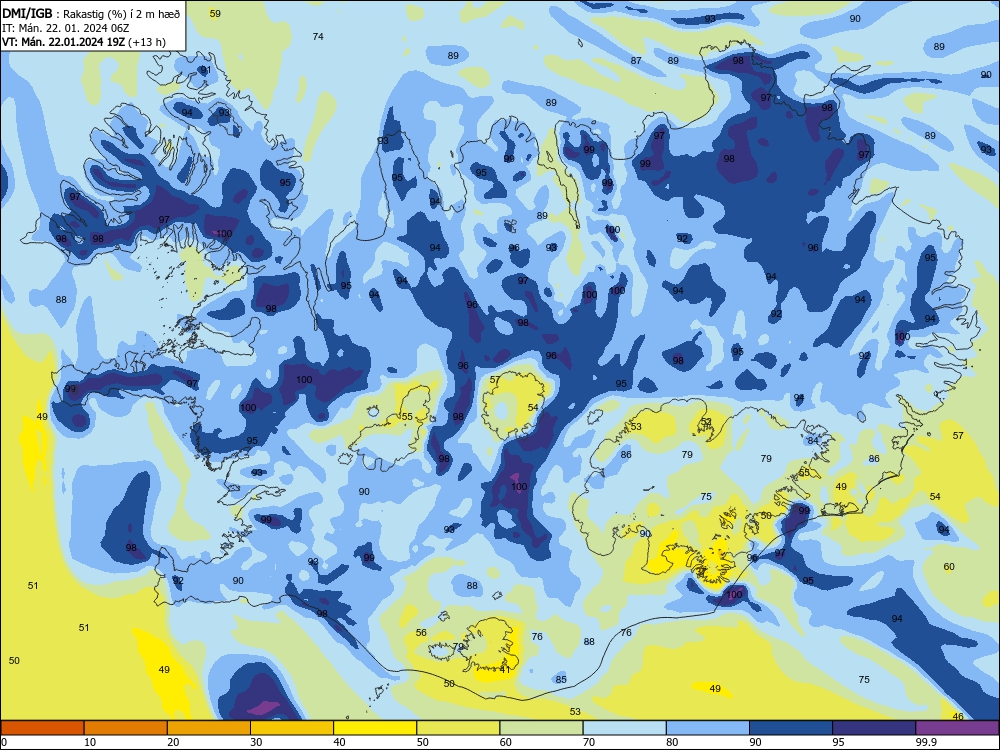This screenshot has width=1000, height=750.
Task: Click the 'VT: Mán. 22.01.2024 19Z (+13 h)' line
Action: (84, 42)
